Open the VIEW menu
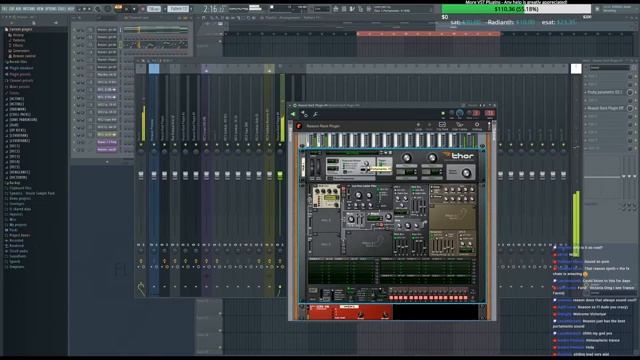640x360 pixels. click(x=40, y=9)
